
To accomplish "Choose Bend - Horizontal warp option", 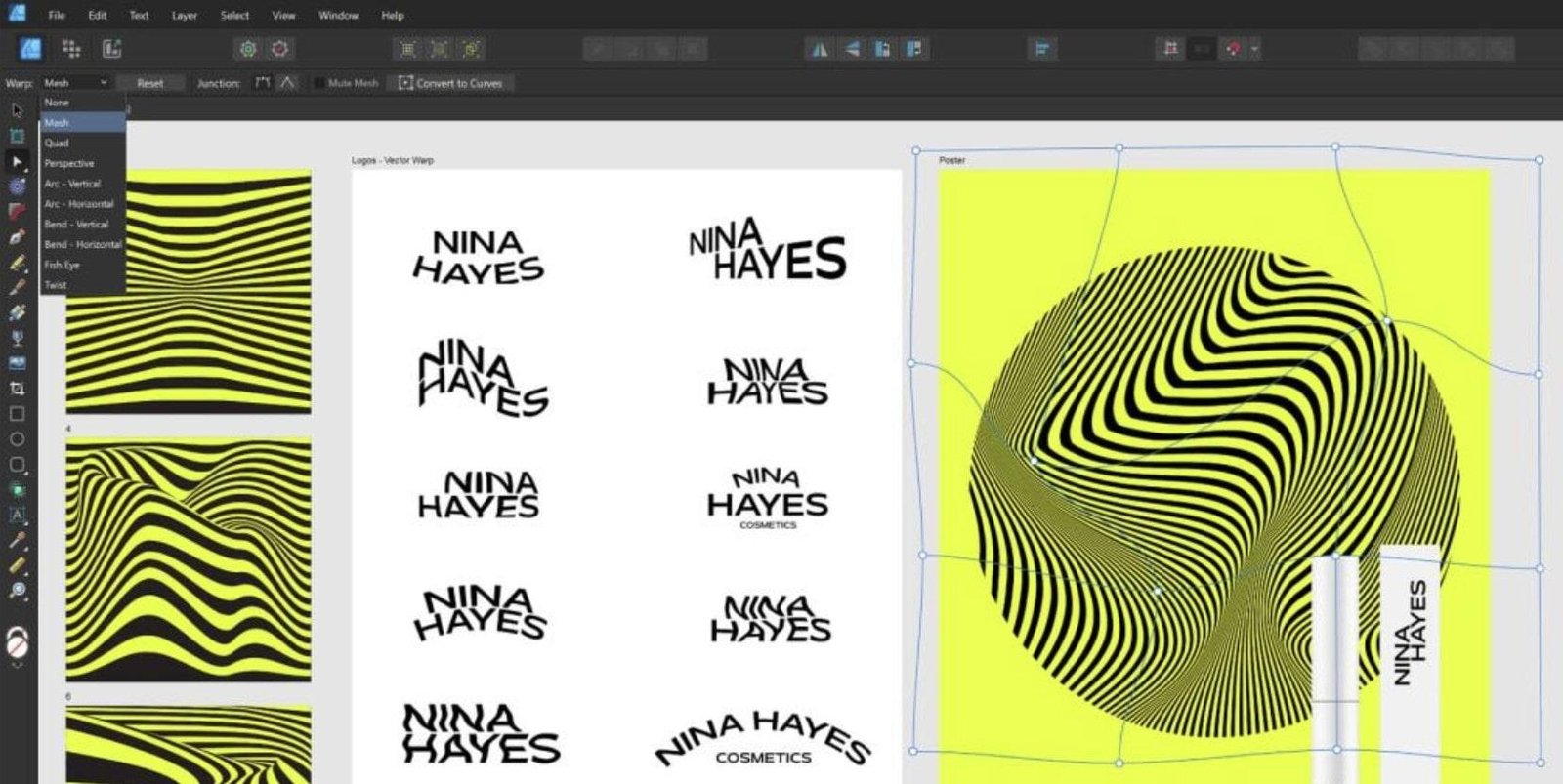I will pyautogui.click(x=83, y=244).
